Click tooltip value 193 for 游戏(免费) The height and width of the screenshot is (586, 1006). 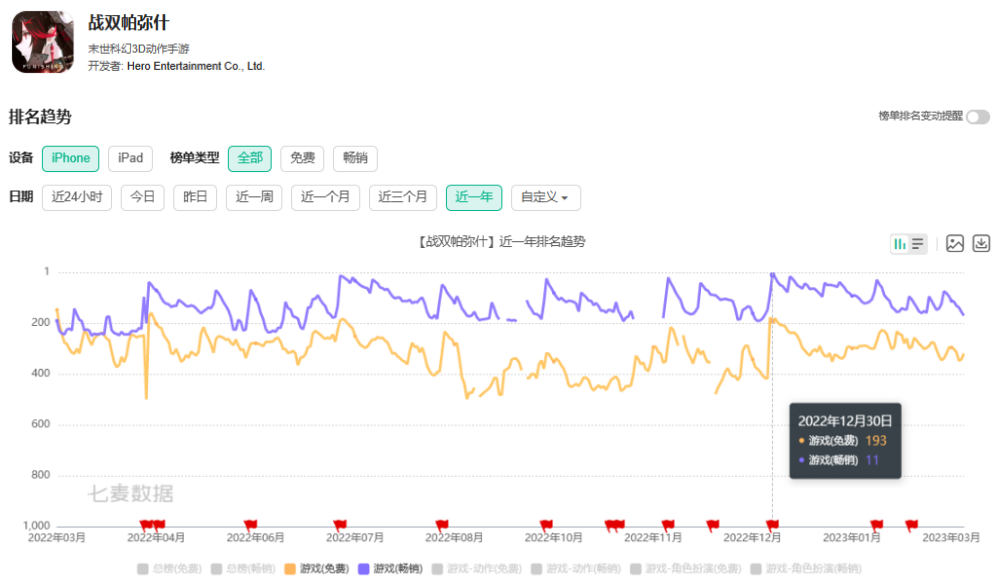(x=876, y=441)
